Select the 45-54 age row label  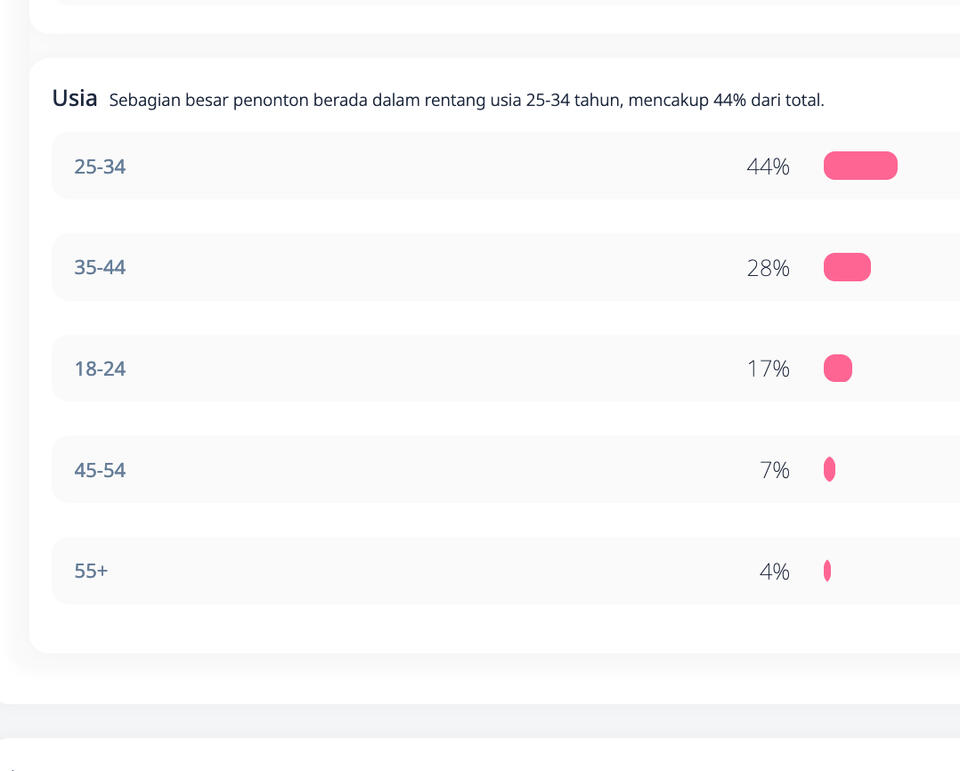100,470
